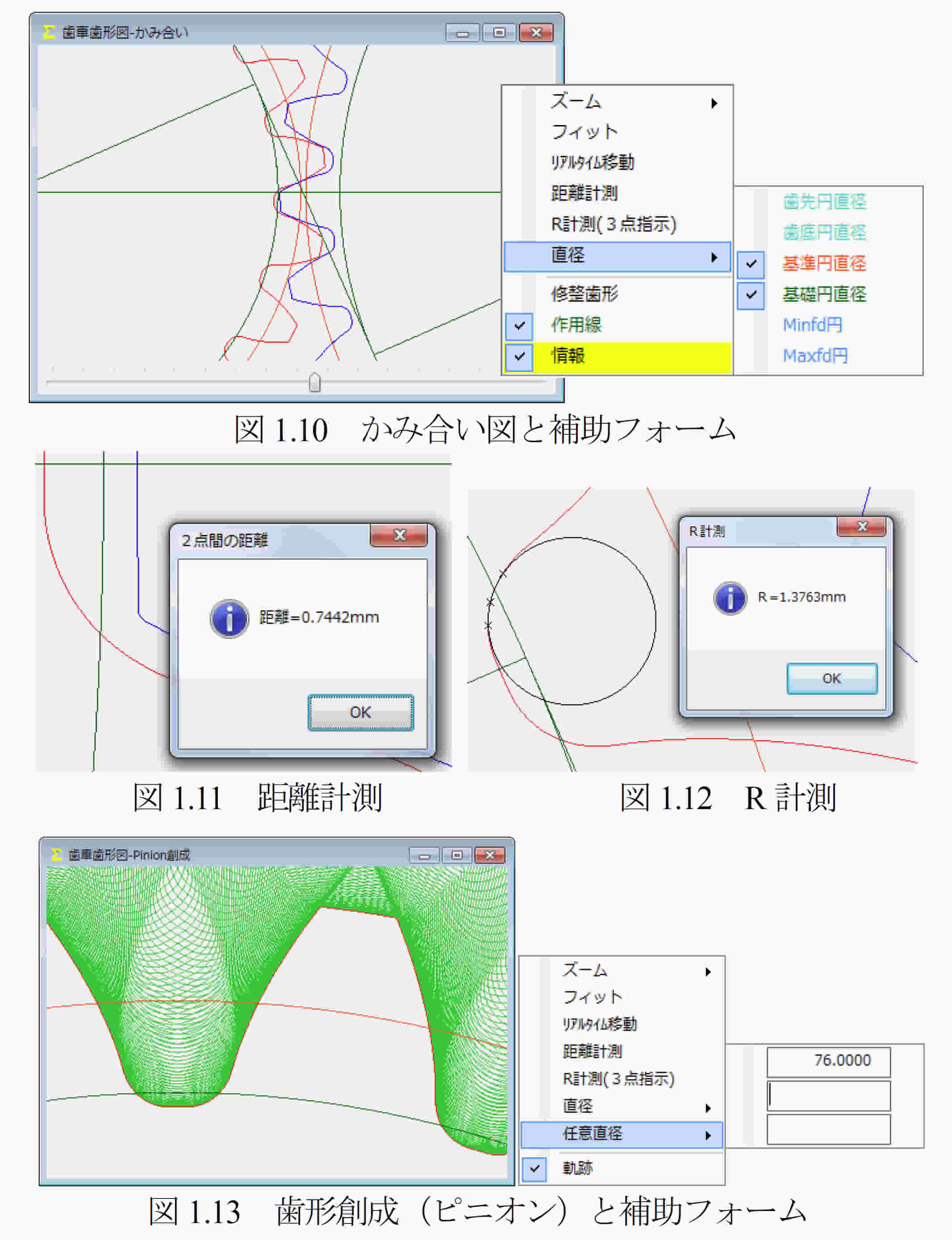The height and width of the screenshot is (1240, 952).
Task: Click info icon in 2点間の距離 dialog
Action: pos(229,618)
